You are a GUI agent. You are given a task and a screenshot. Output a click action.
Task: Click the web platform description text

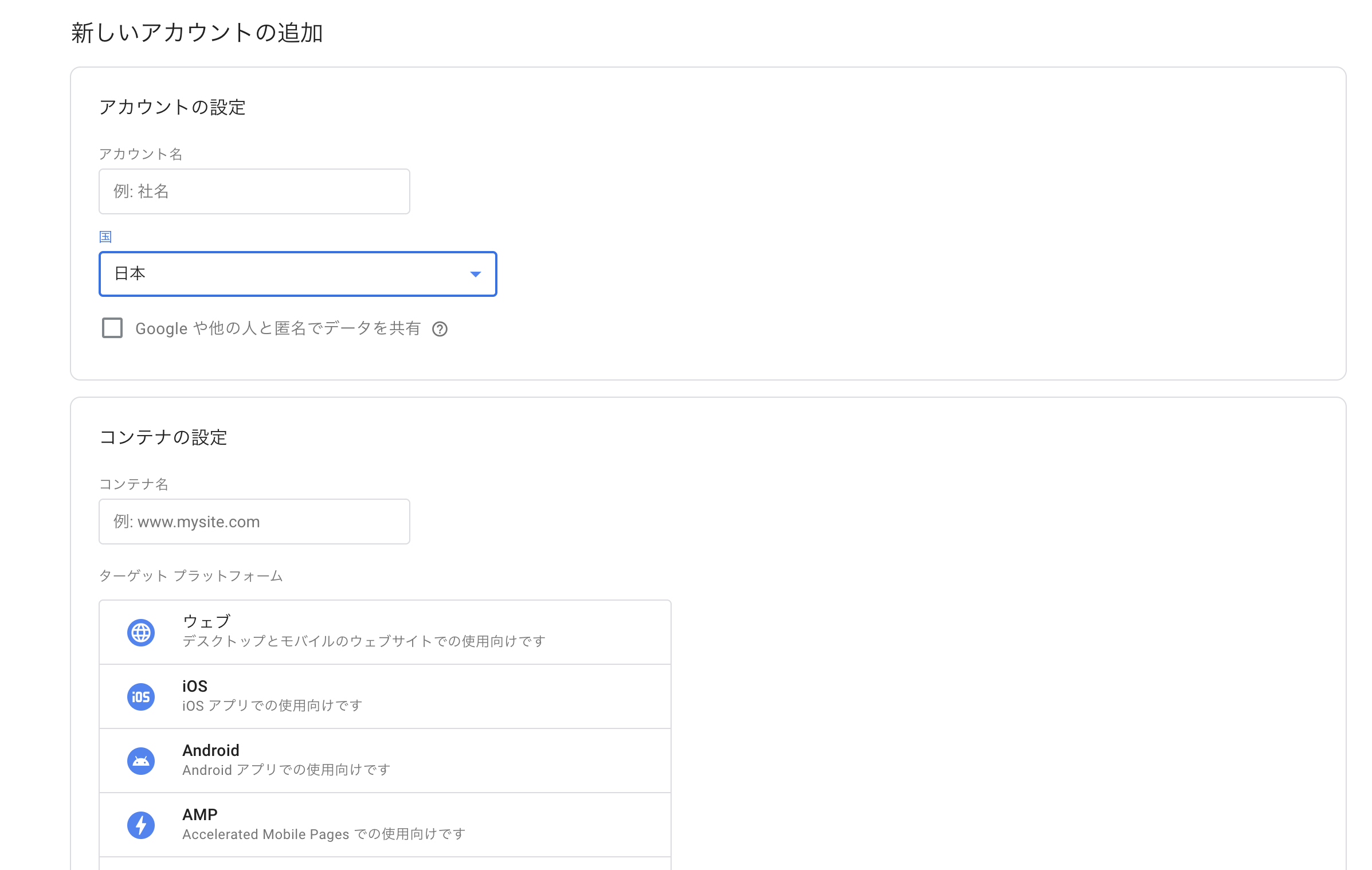pyautogui.click(x=364, y=641)
